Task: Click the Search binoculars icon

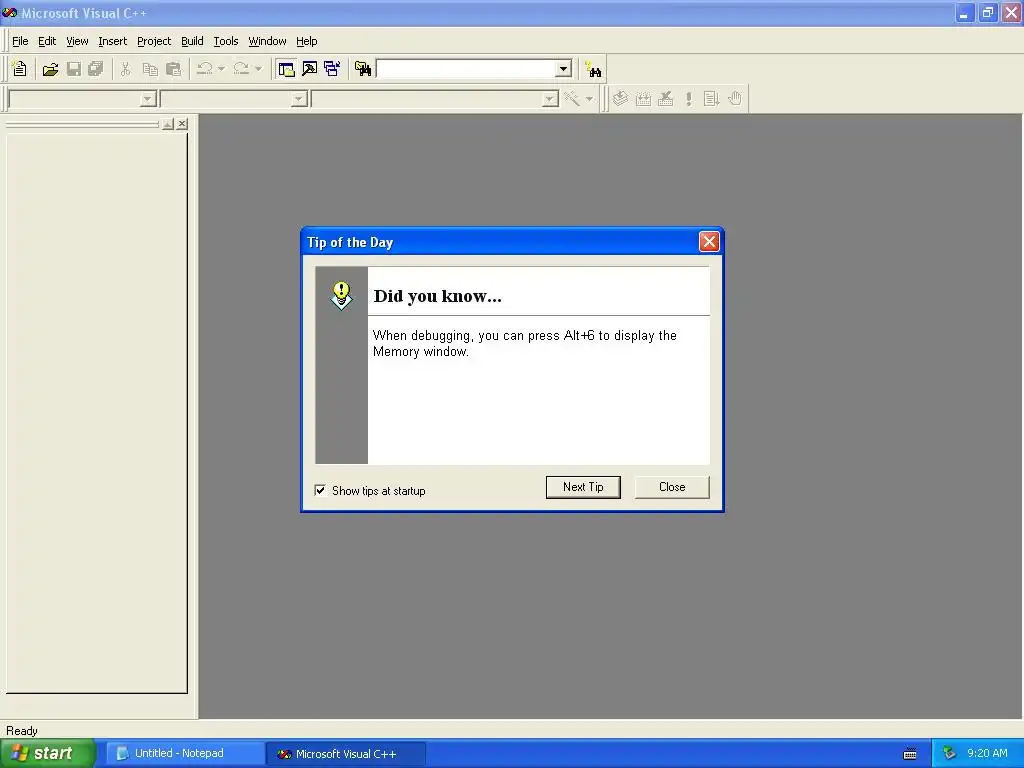Action: click(593, 69)
